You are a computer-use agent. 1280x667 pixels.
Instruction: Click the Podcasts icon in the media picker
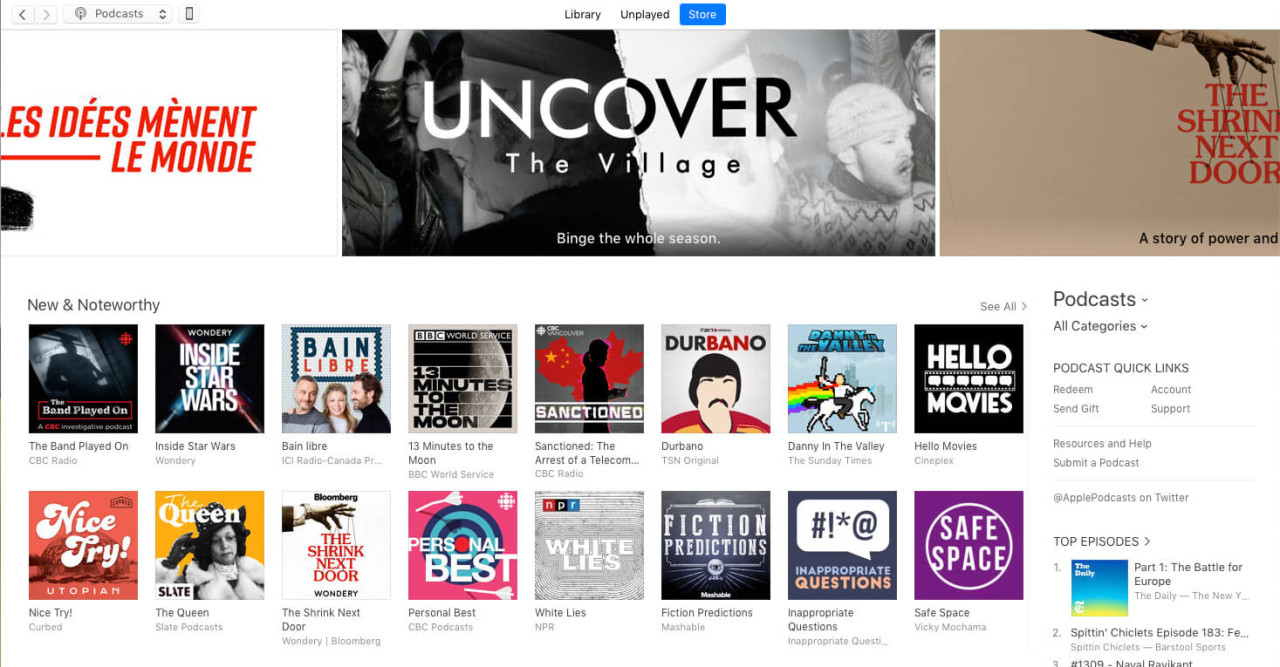pos(81,14)
